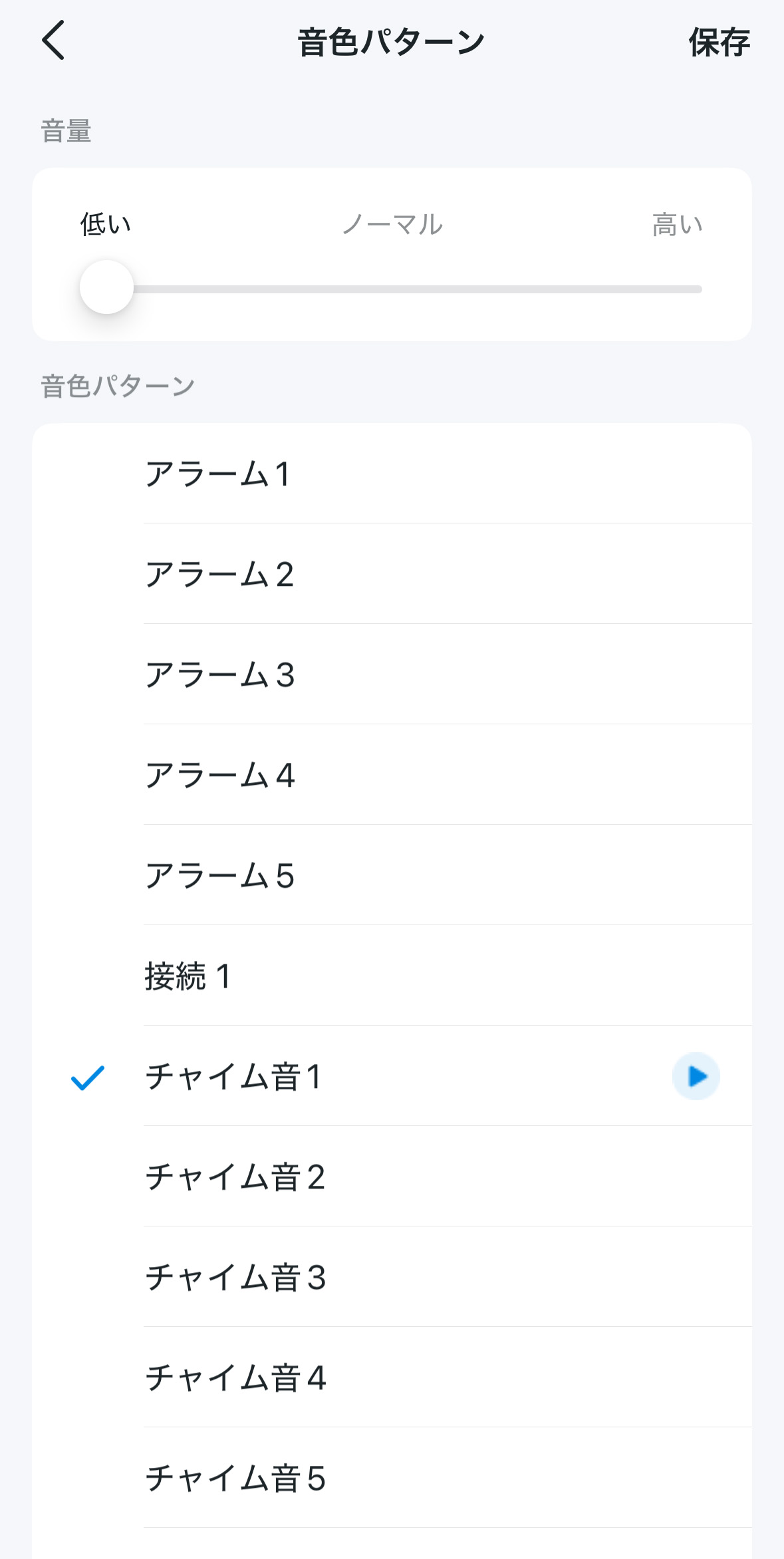Click the middle of the volume track
This screenshot has width=784, height=1559.
click(392, 289)
